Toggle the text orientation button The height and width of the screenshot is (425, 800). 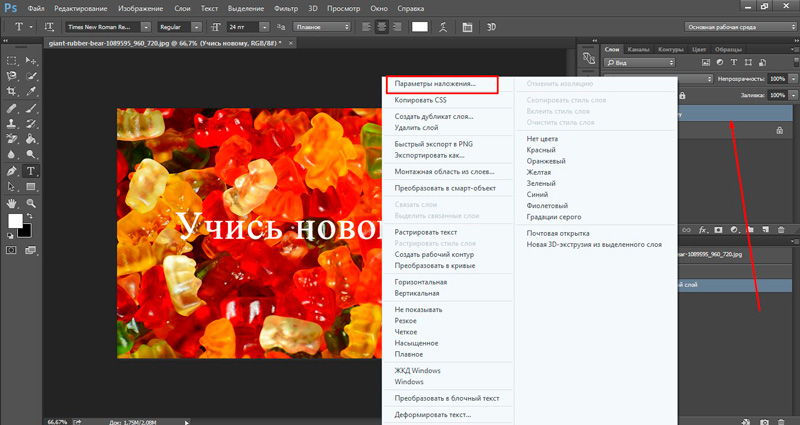pos(48,25)
